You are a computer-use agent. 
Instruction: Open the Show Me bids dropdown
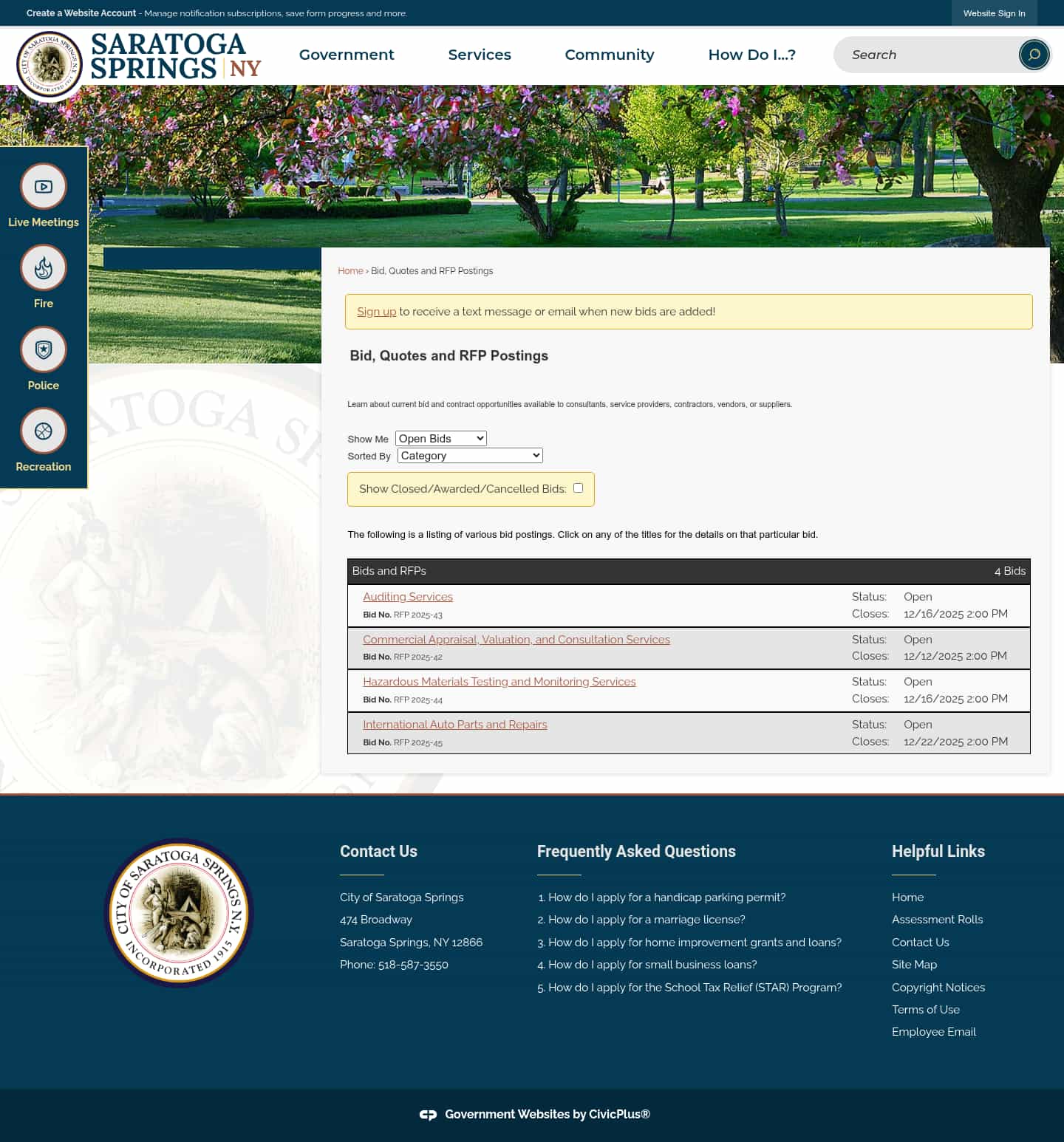[x=440, y=438]
